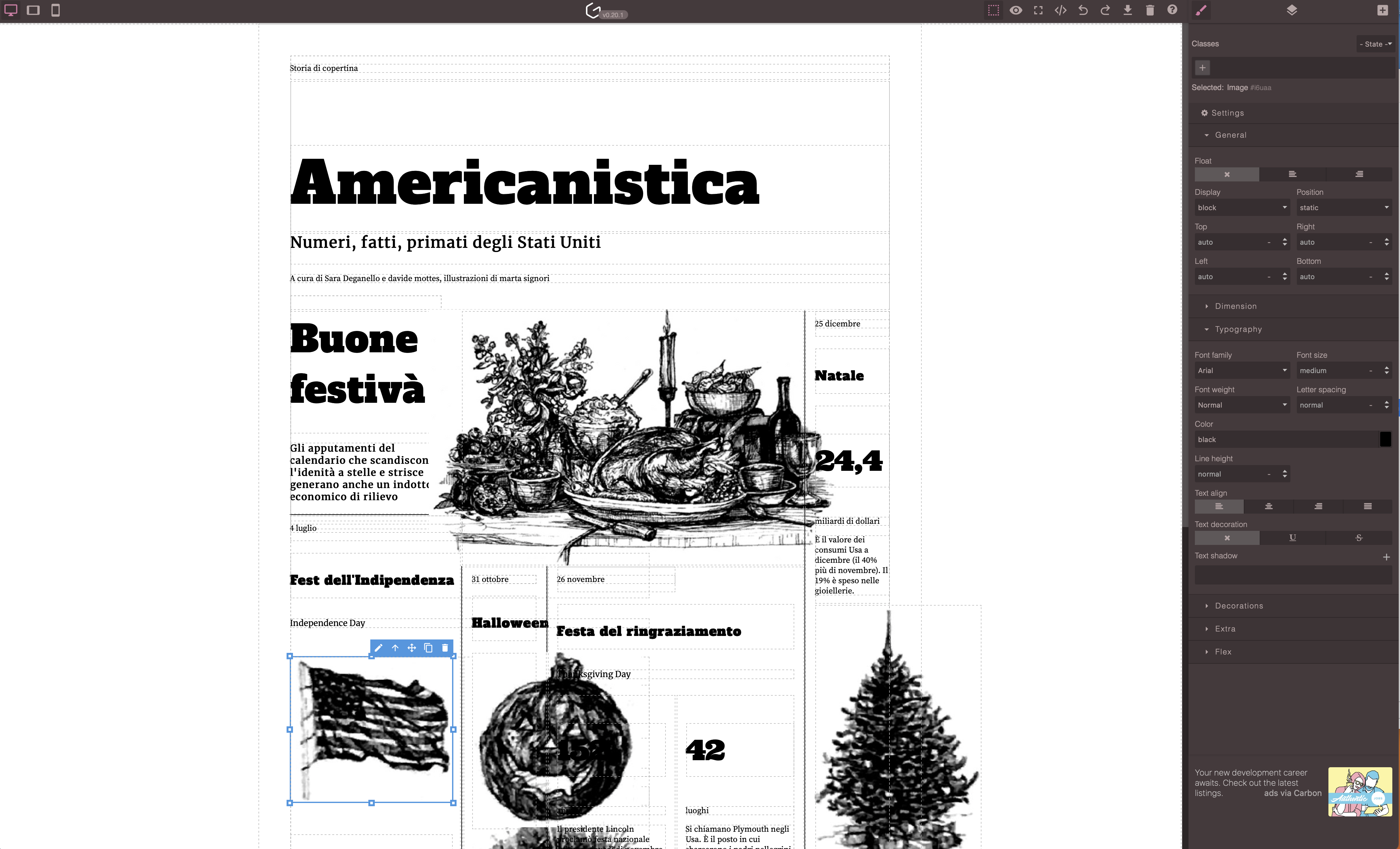
Task: Set Float to left
Action: (1292, 174)
